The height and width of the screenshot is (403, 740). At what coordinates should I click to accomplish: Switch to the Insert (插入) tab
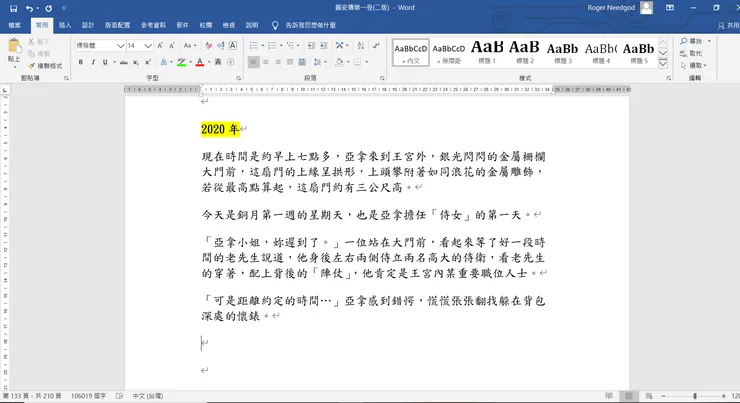[65, 25]
